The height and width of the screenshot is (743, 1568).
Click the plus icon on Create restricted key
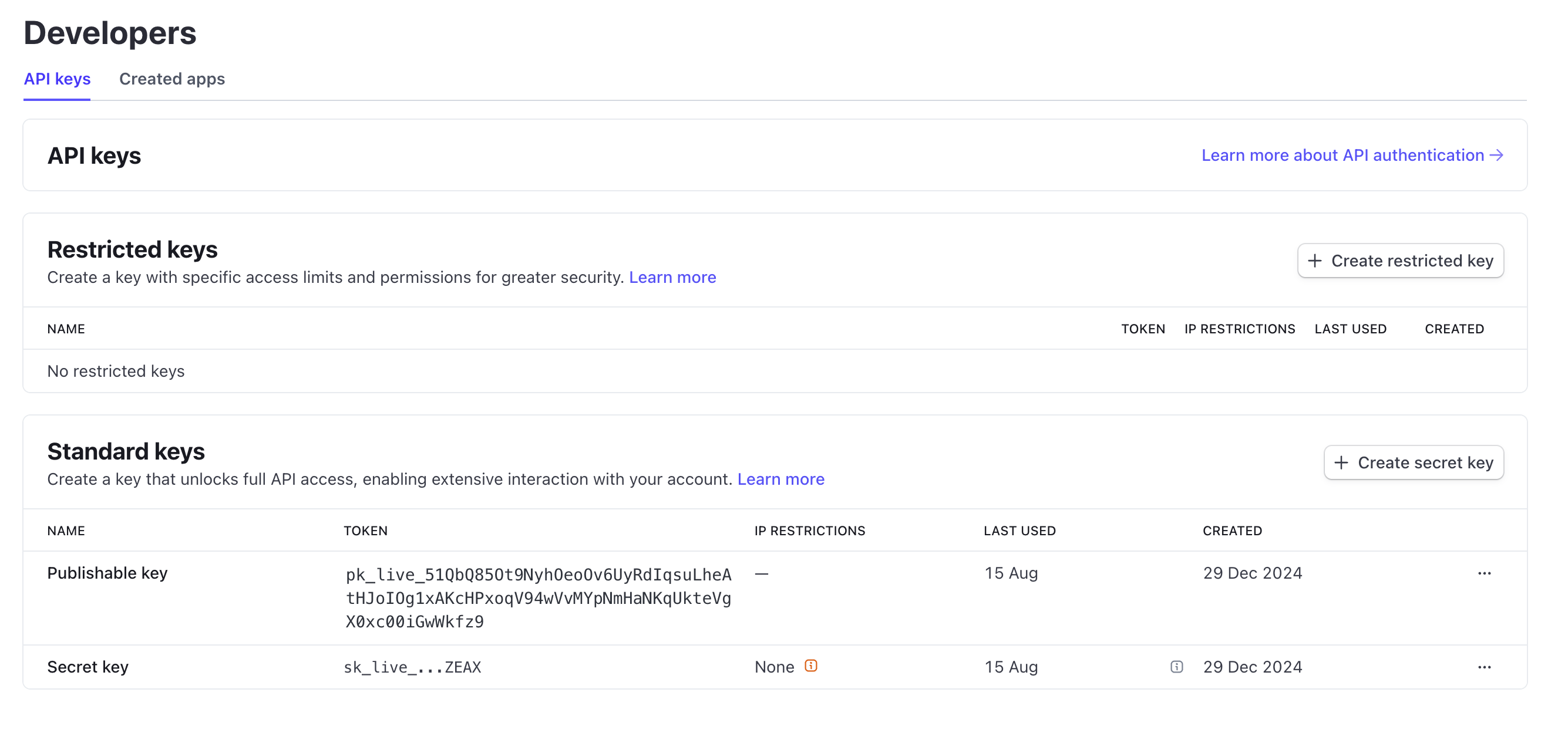point(1315,261)
